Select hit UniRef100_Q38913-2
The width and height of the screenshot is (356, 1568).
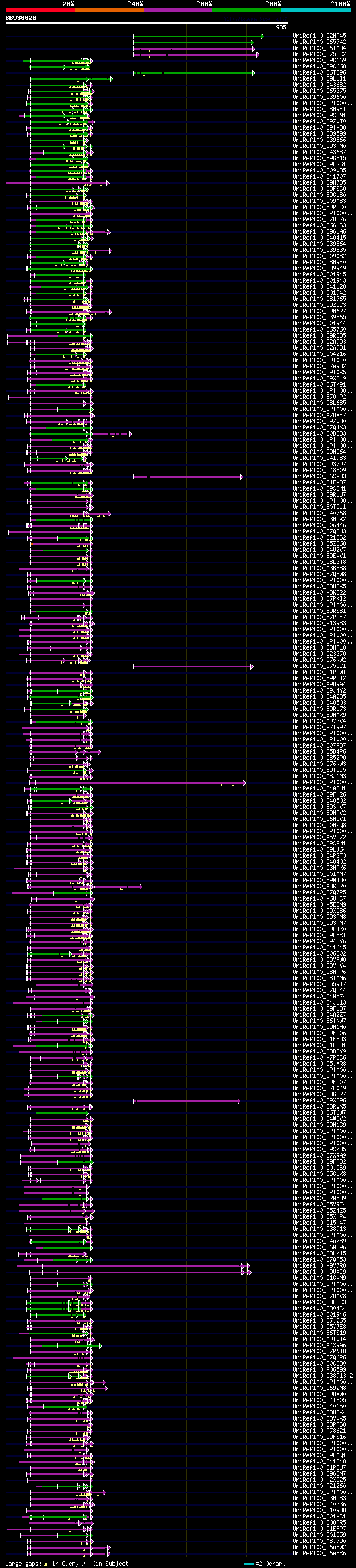tap(323, 1376)
